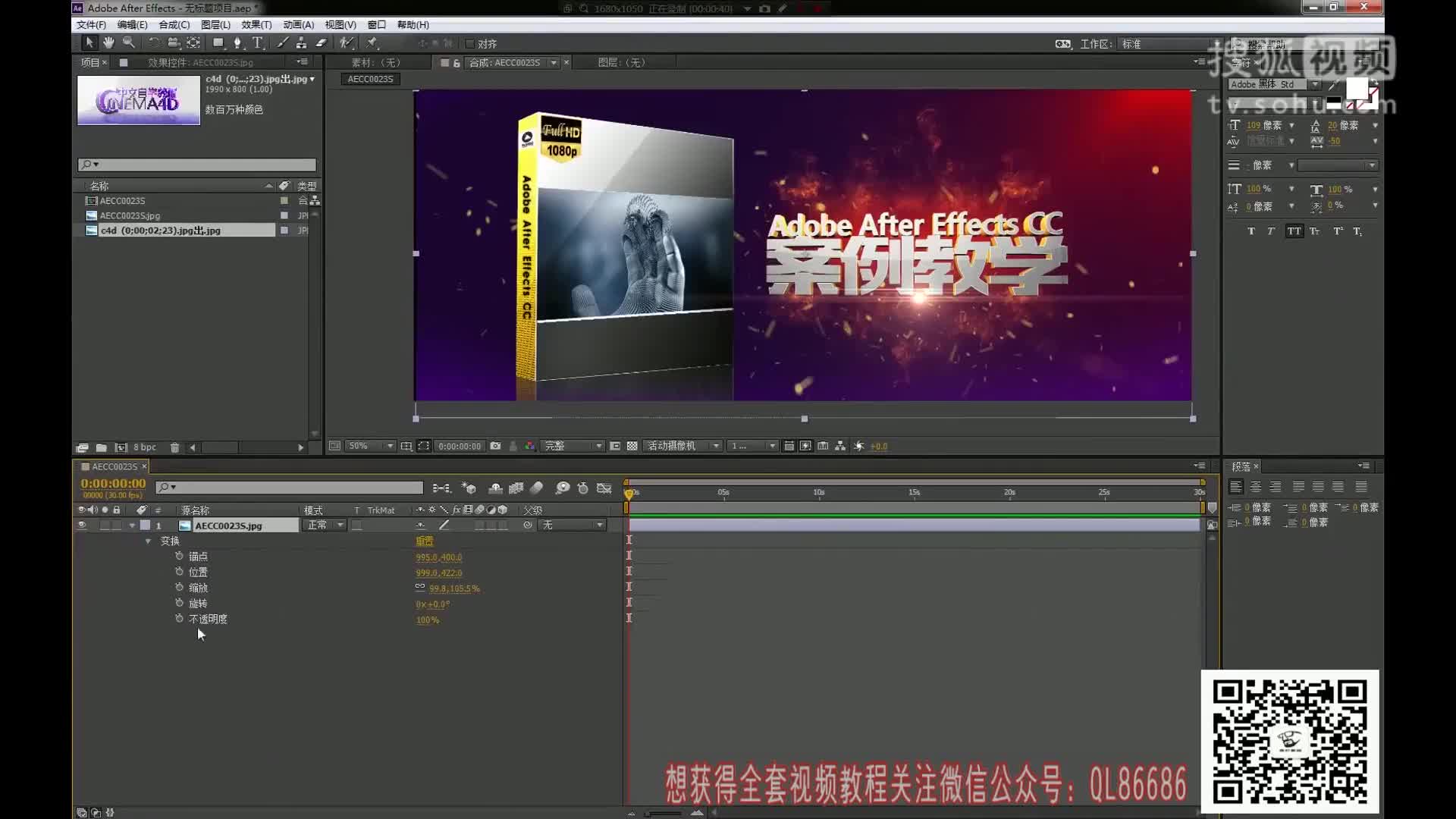Select the Selection arrow tool

pyautogui.click(x=89, y=43)
